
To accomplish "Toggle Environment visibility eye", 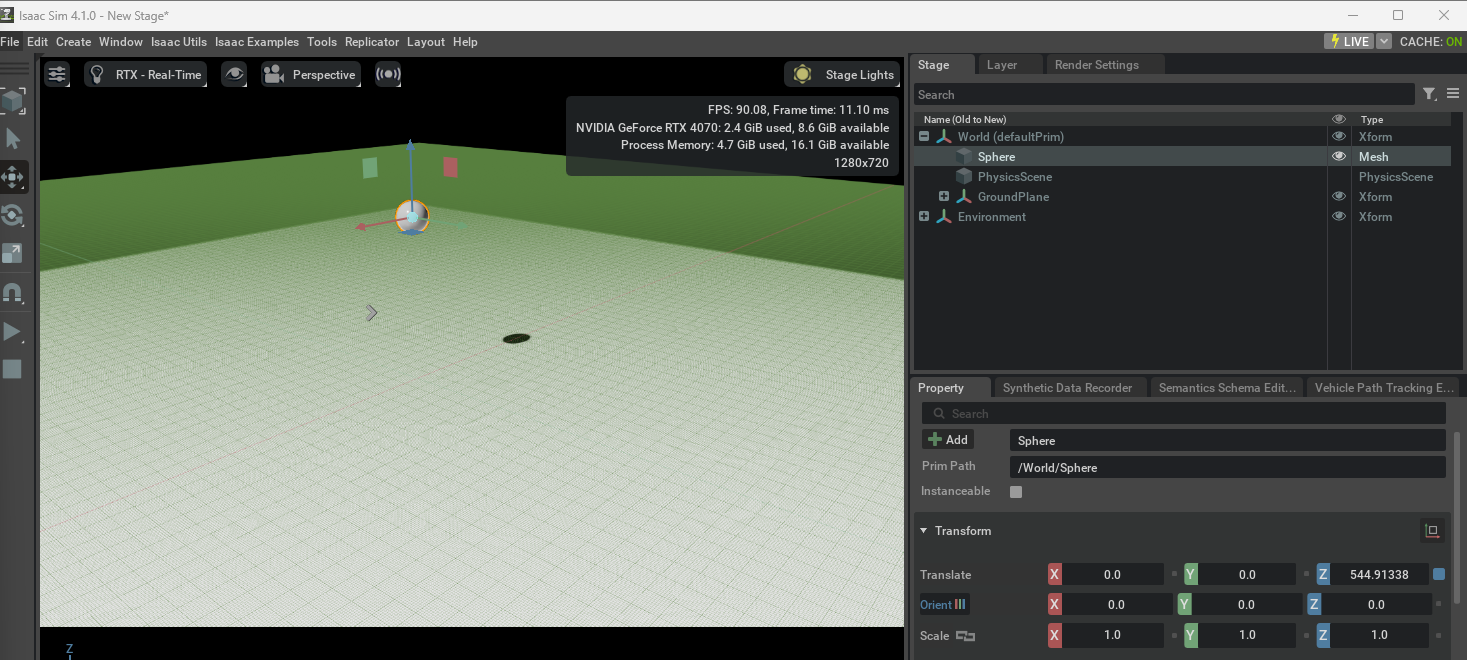I will click(x=1339, y=217).
